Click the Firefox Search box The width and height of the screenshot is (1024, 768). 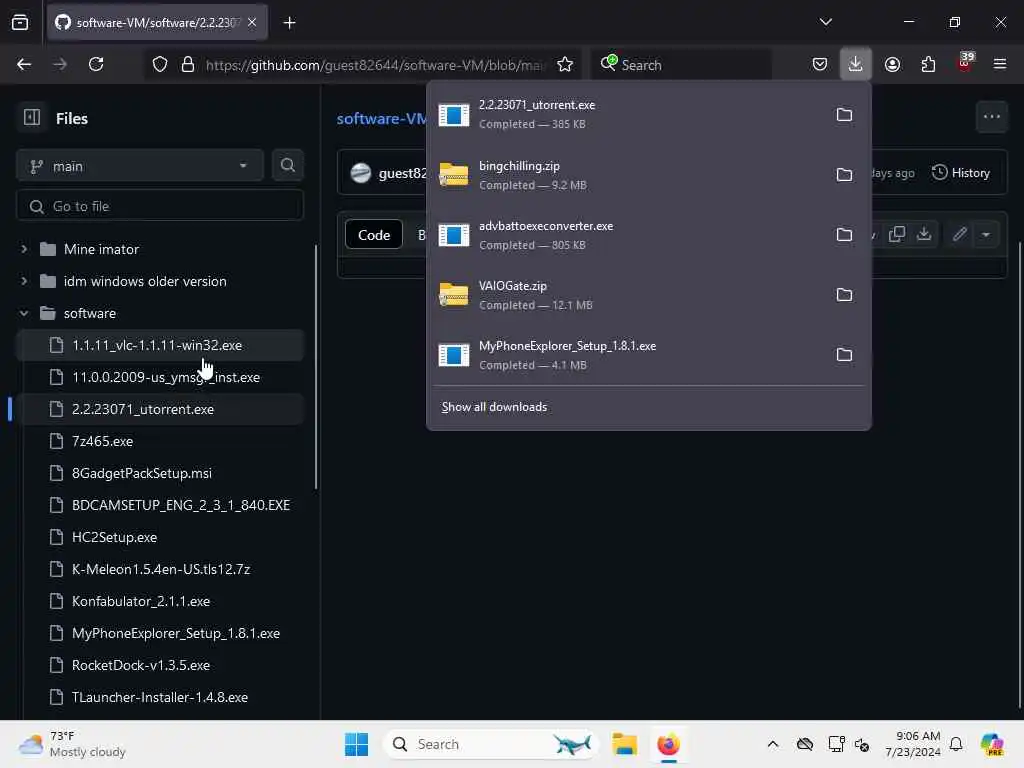(x=682, y=64)
